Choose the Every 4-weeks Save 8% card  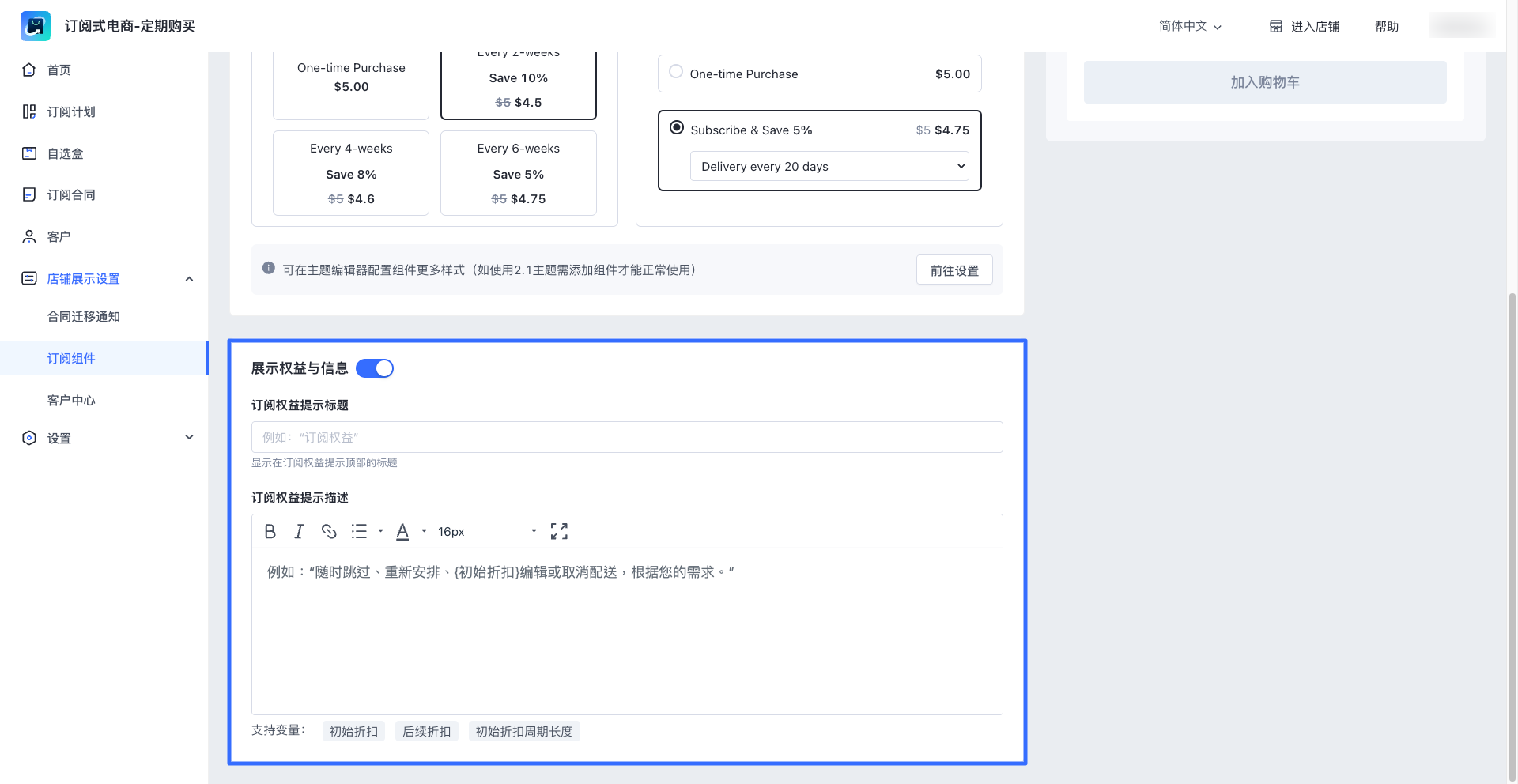tap(351, 173)
